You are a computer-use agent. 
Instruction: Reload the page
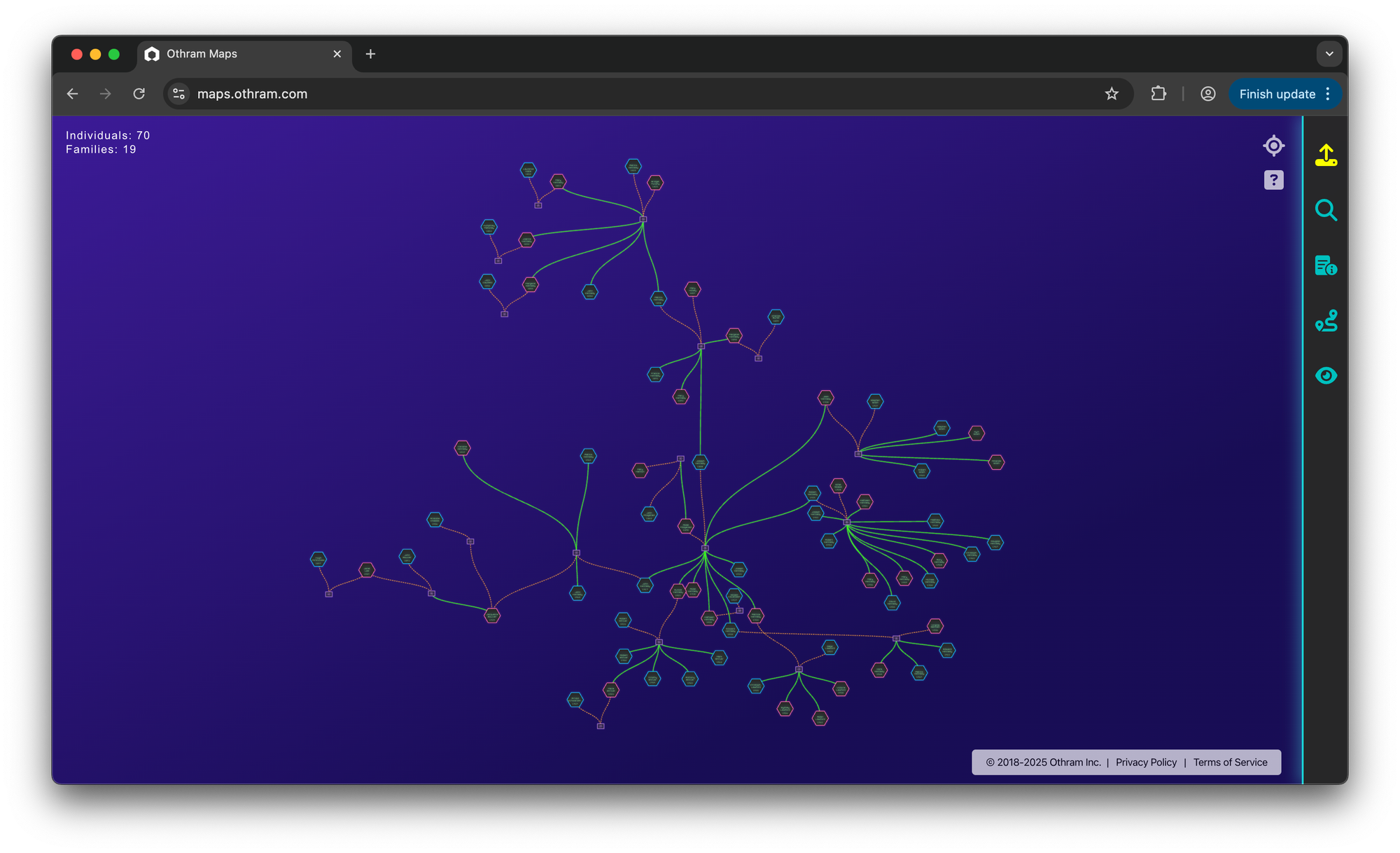[x=139, y=94]
